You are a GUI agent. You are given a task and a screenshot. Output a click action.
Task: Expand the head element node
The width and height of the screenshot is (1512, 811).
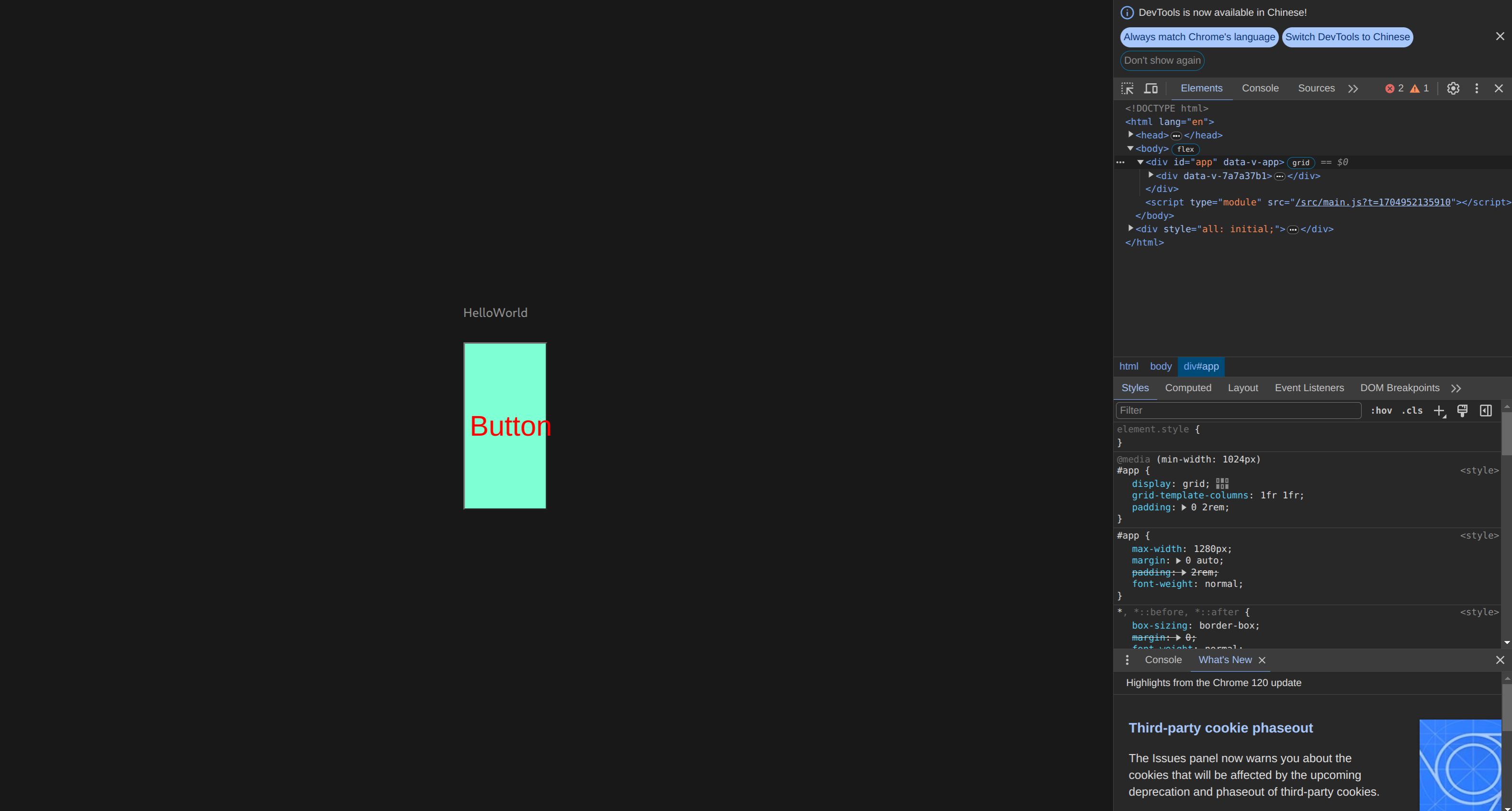(x=1131, y=135)
